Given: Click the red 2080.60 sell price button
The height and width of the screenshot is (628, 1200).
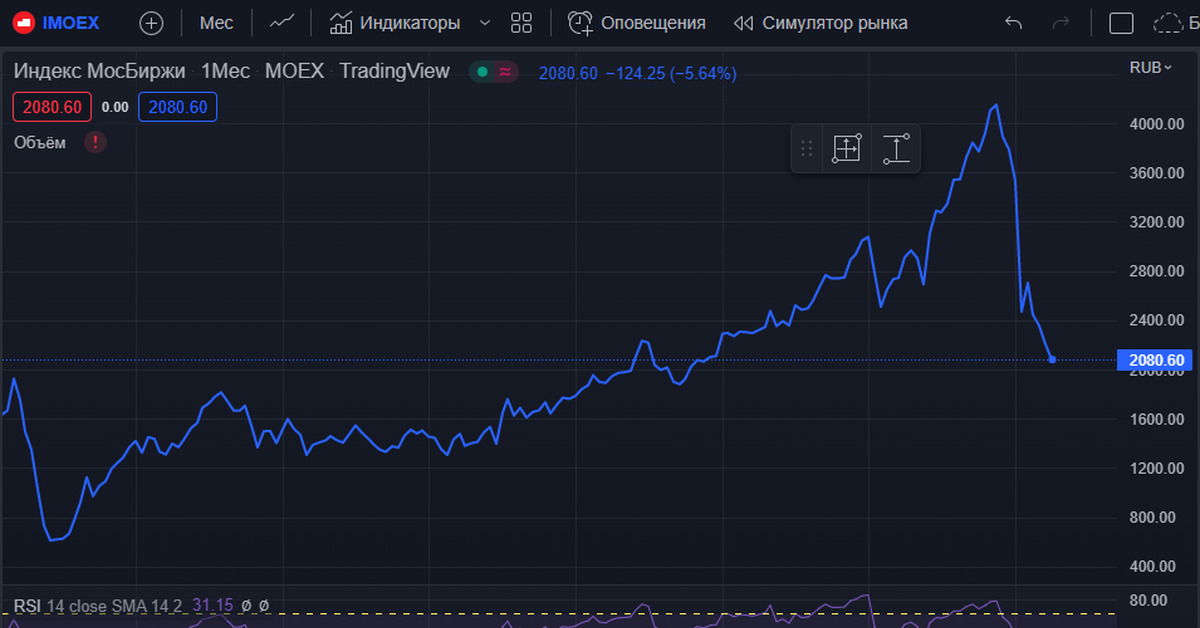Looking at the screenshot, I should click(x=52, y=107).
